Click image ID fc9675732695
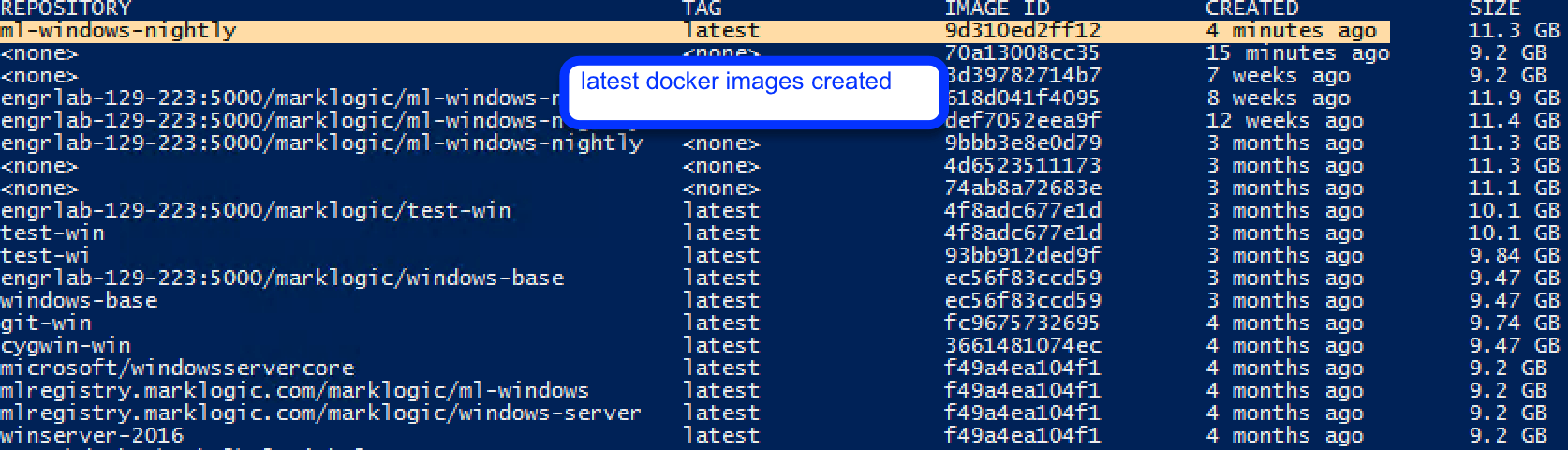The height and width of the screenshot is (450, 1568). coord(1021,323)
